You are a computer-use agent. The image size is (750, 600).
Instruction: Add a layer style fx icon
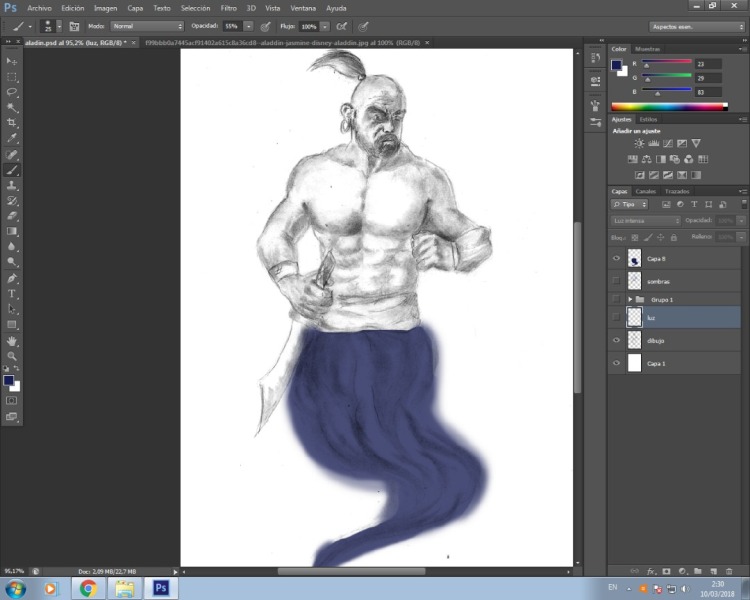click(x=651, y=571)
